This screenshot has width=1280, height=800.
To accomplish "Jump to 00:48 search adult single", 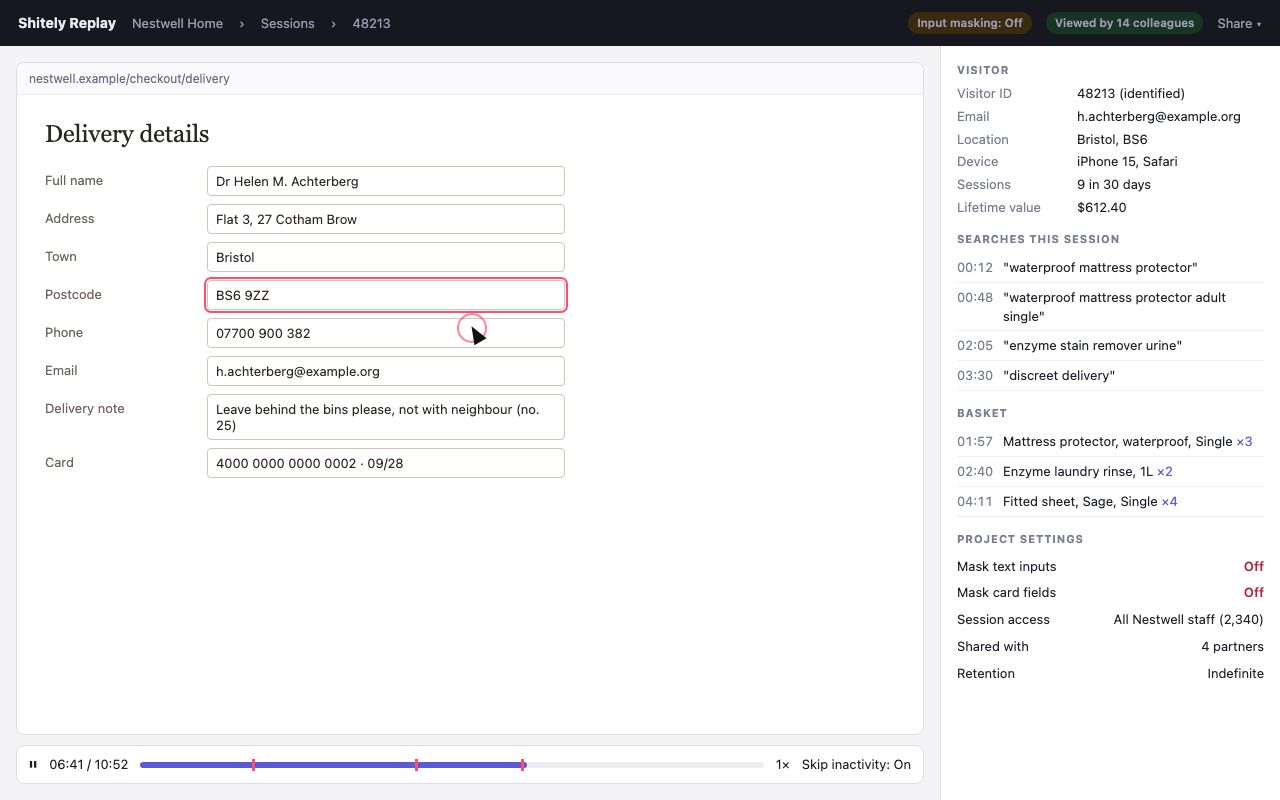I will click(x=1110, y=307).
